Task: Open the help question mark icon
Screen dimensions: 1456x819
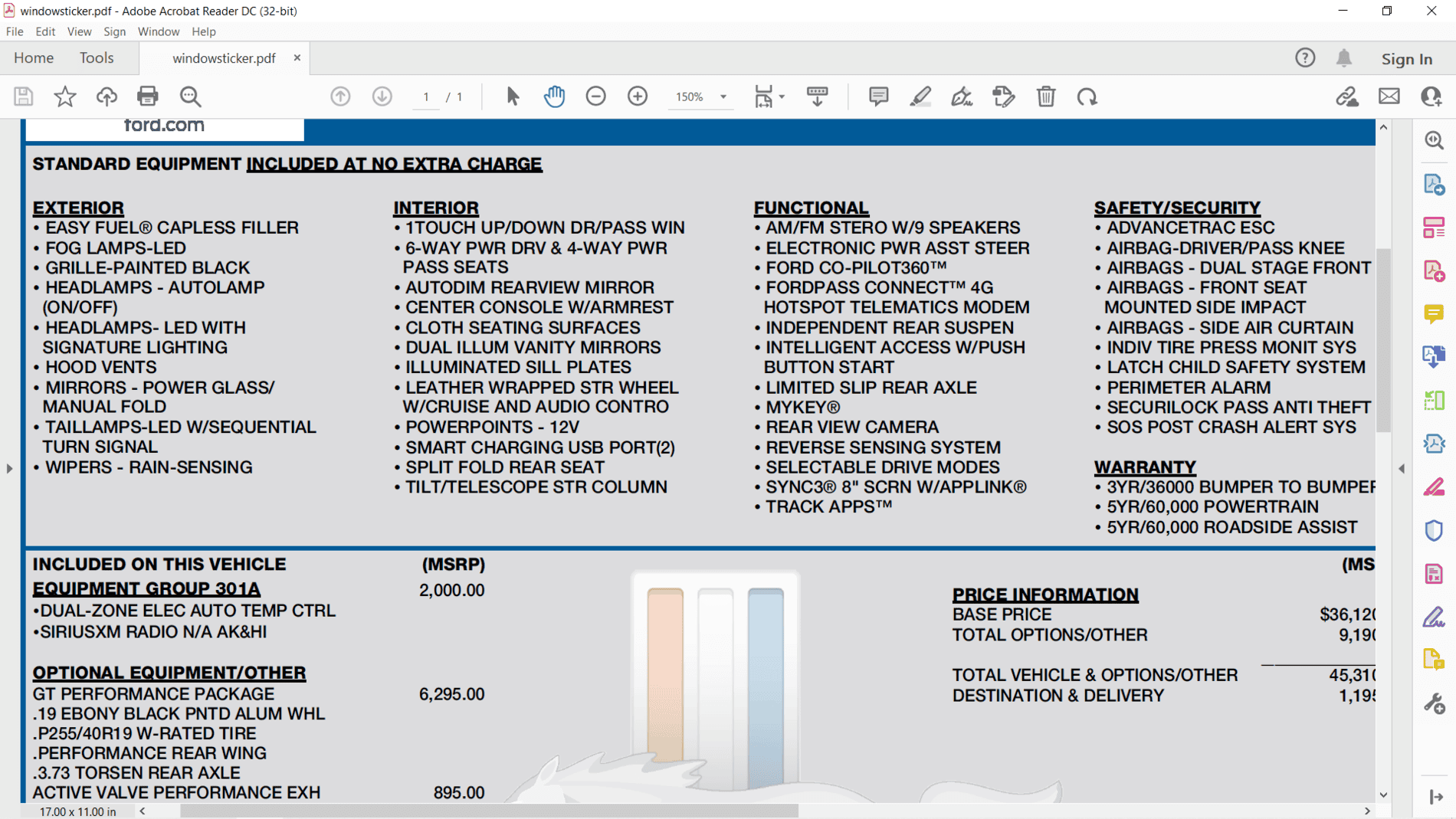Action: tap(1305, 58)
